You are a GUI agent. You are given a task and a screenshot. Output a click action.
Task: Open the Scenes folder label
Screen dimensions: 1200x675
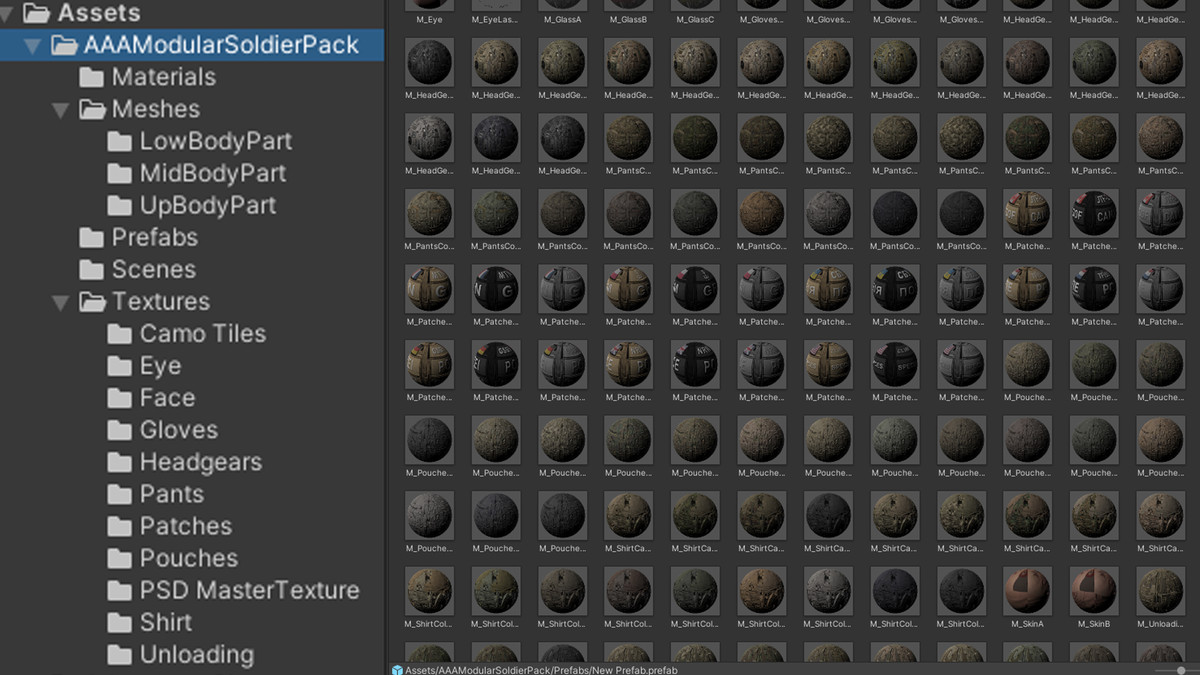[154, 269]
